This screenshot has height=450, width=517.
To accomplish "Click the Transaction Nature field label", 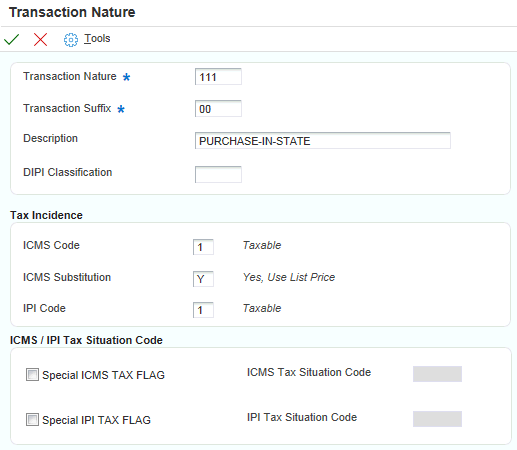I will (70, 76).
